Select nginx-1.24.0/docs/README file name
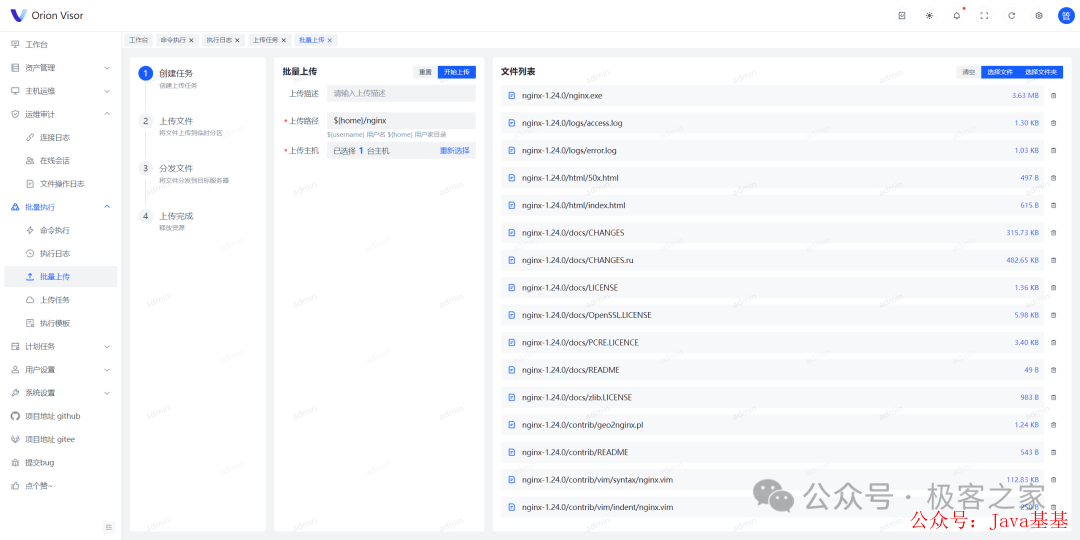Screen dimensions: 1080x540 [x=571, y=371]
